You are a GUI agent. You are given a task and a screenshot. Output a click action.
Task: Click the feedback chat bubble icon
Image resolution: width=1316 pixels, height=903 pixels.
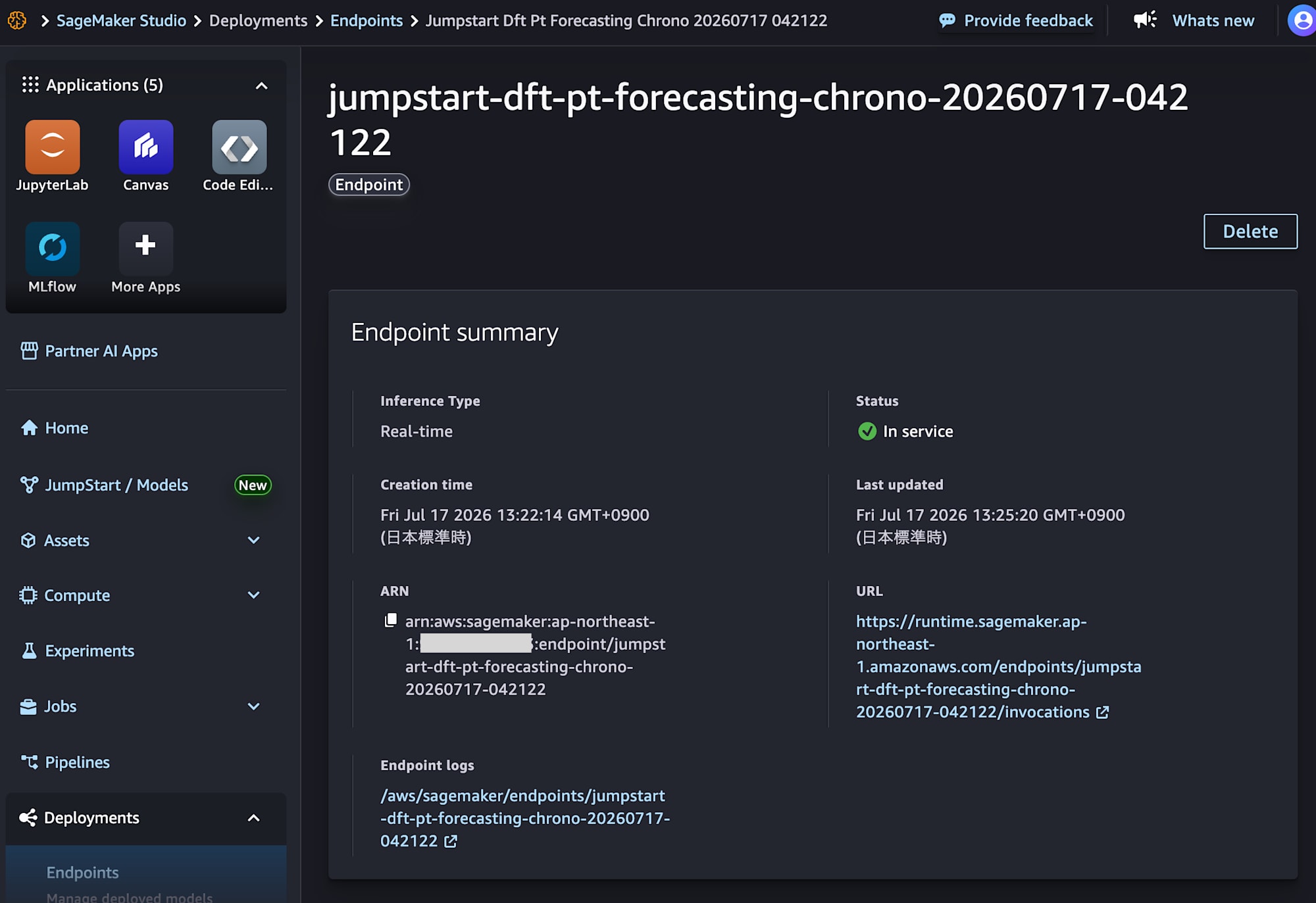pyautogui.click(x=947, y=20)
